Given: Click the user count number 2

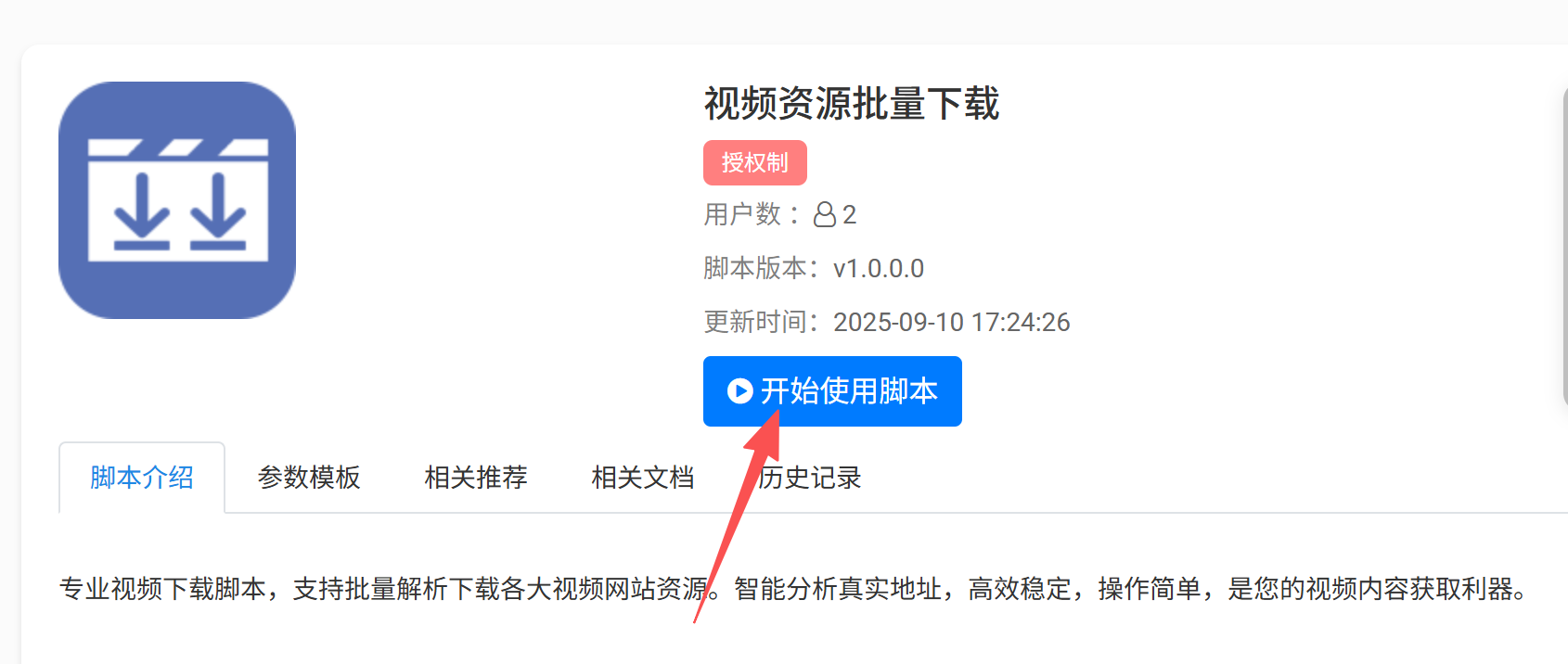Looking at the screenshot, I should 849,215.
